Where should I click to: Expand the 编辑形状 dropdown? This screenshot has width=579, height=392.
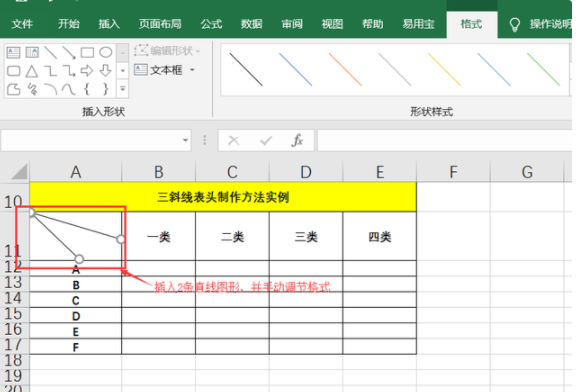click(x=198, y=51)
